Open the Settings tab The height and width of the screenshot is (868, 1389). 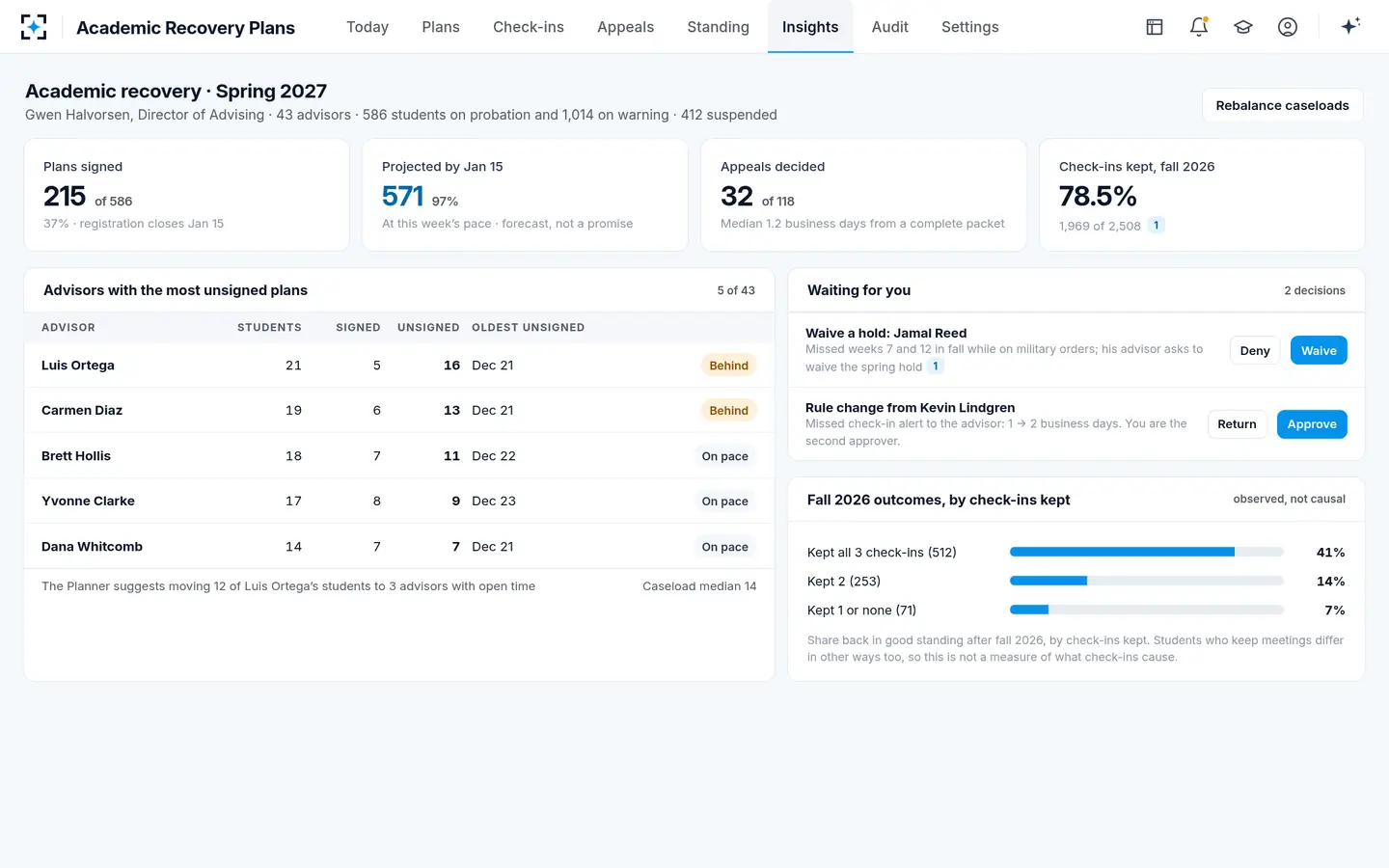point(970,27)
